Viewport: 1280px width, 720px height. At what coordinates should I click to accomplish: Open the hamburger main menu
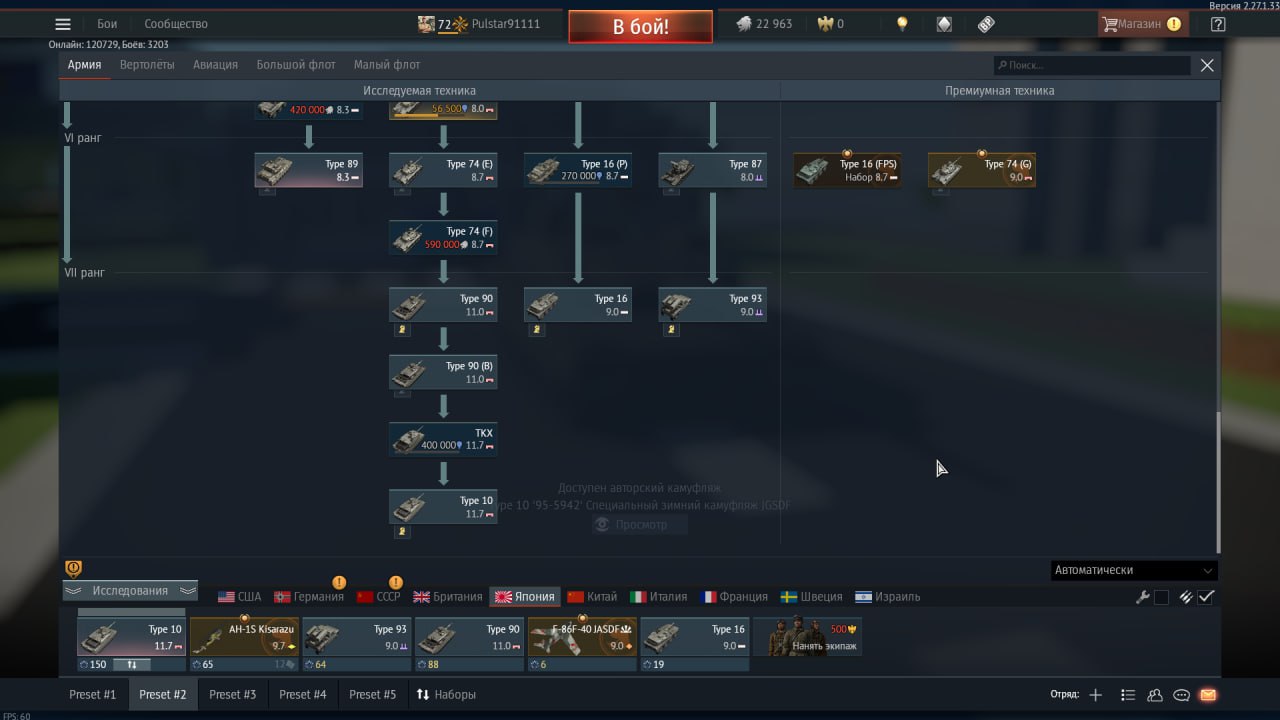click(x=63, y=24)
